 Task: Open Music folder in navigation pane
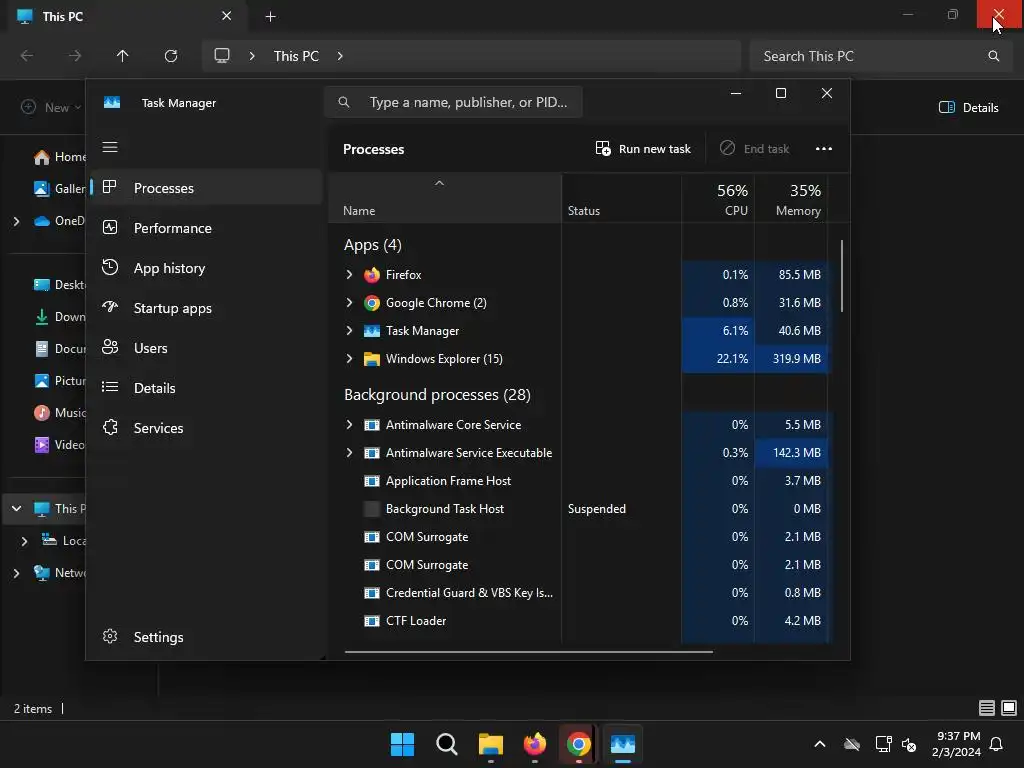coord(59,413)
